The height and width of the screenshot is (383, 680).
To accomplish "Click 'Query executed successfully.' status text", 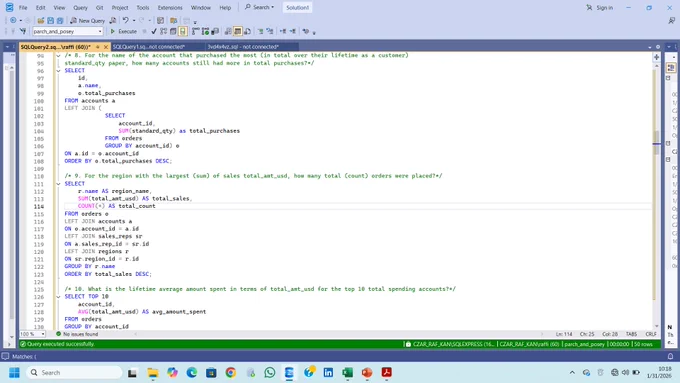I will [x=60, y=344].
